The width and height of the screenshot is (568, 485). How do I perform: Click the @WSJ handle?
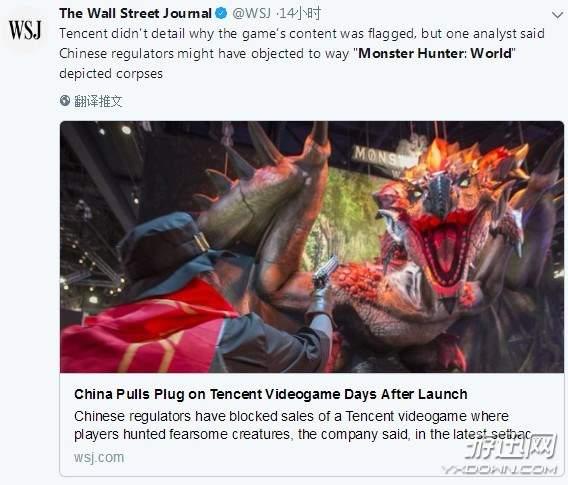251,13
